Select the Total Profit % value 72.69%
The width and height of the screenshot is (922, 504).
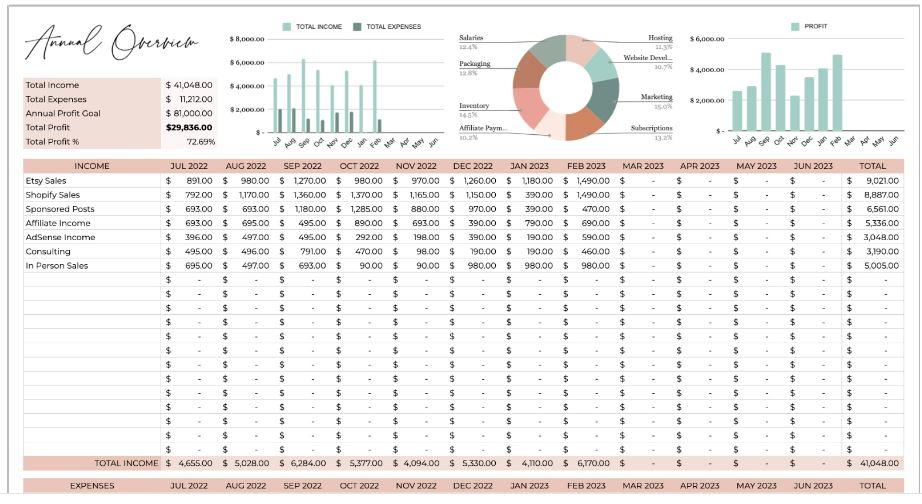point(201,142)
